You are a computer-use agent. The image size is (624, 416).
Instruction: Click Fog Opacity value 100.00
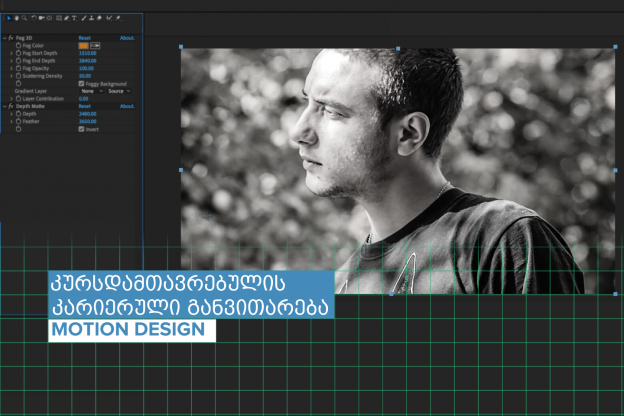pyautogui.click(x=86, y=68)
